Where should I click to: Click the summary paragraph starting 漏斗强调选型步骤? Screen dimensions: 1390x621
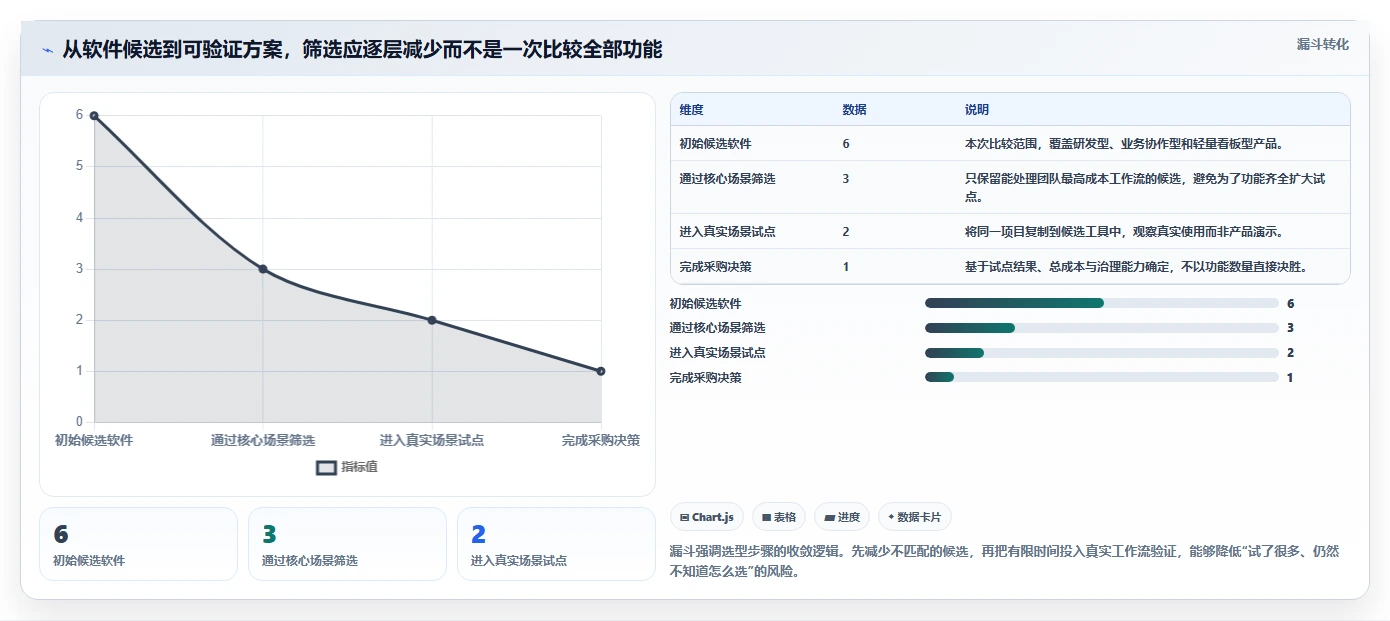tap(1004, 562)
